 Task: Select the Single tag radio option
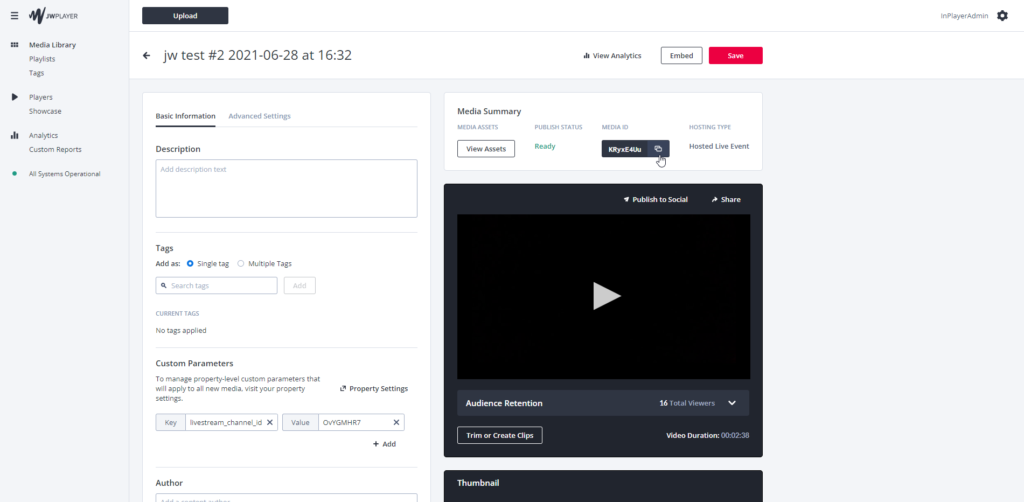tap(191, 263)
